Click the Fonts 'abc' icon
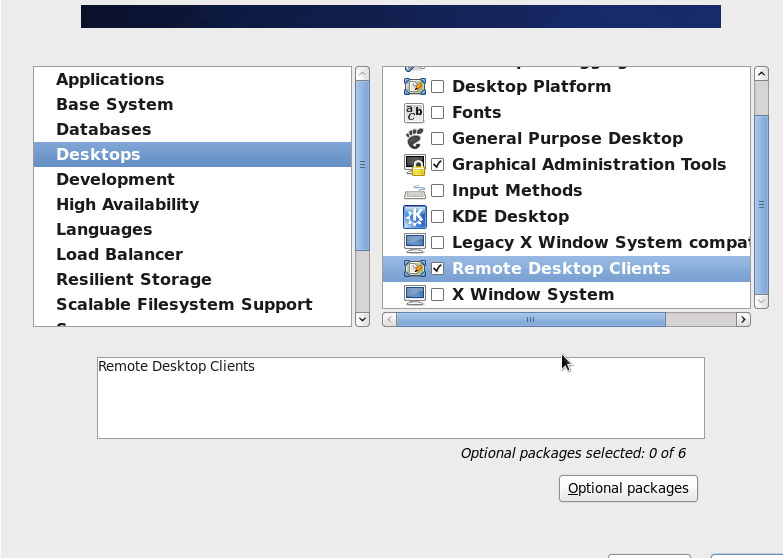Viewport: 783px width, 558px height. click(414, 112)
